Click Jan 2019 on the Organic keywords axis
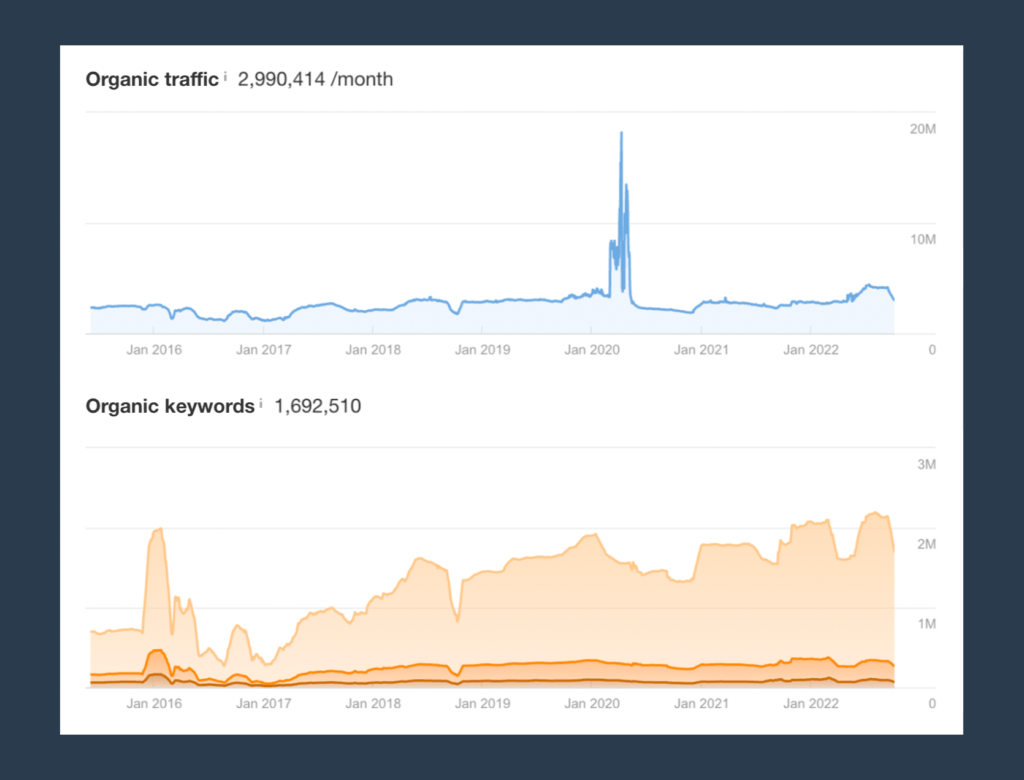The width and height of the screenshot is (1024, 780). (x=482, y=704)
